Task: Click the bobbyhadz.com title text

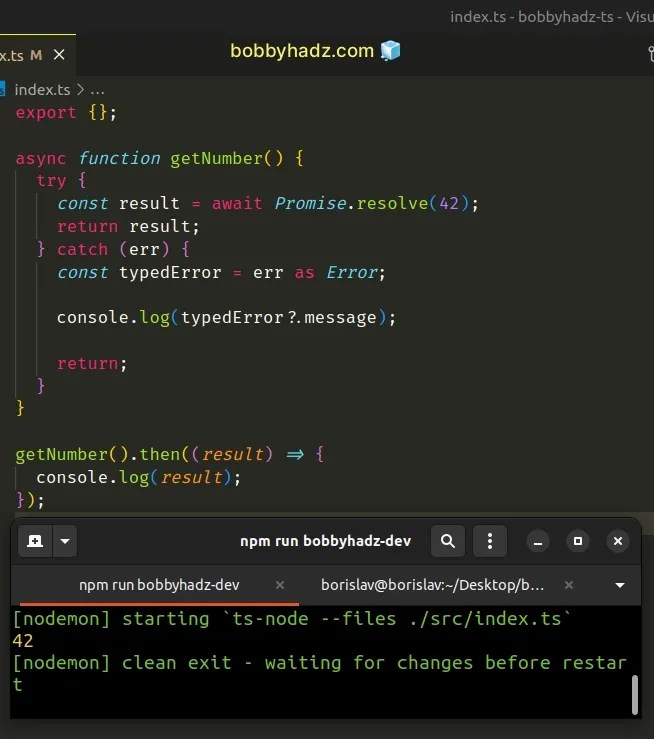Action: point(302,51)
